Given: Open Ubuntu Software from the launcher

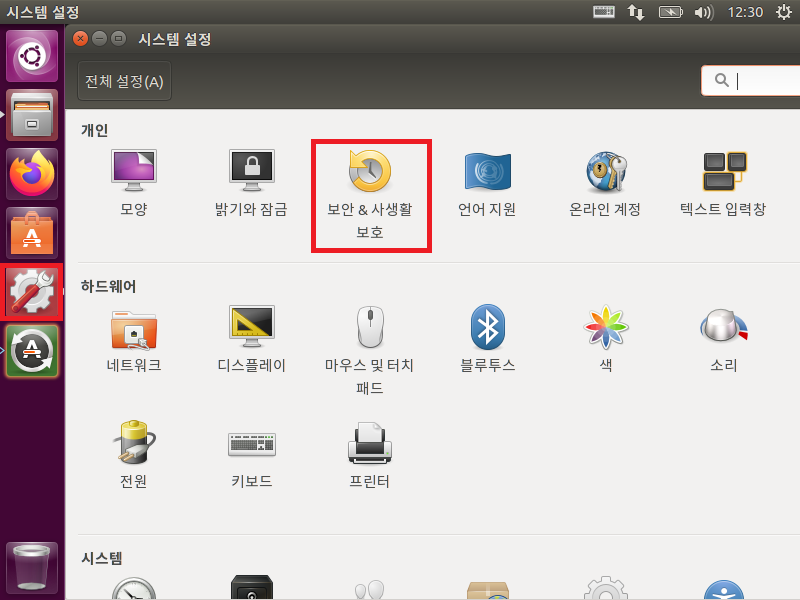Looking at the screenshot, I should [32, 233].
